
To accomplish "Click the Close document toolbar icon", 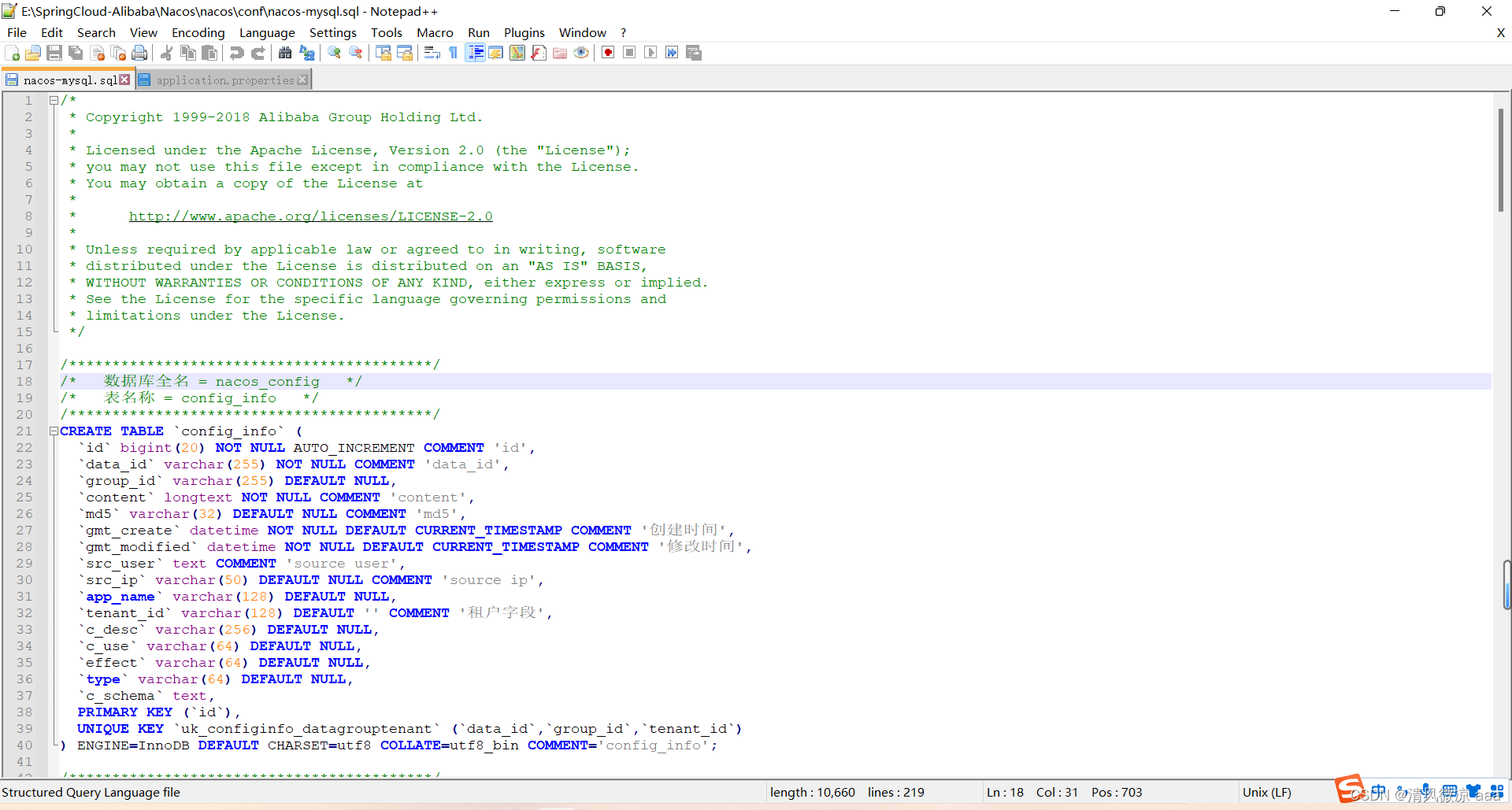I will click(x=98, y=53).
